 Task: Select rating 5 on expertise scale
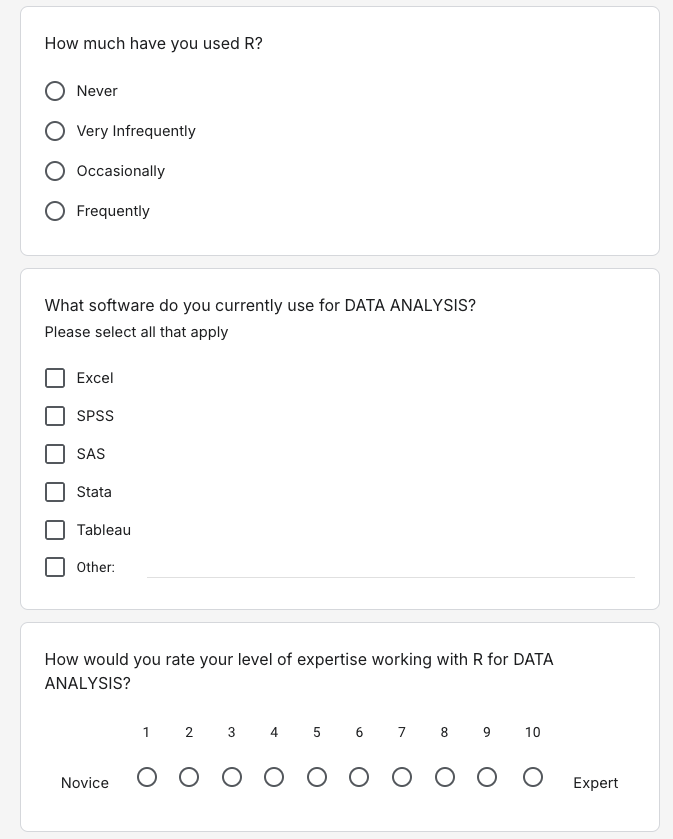[317, 777]
